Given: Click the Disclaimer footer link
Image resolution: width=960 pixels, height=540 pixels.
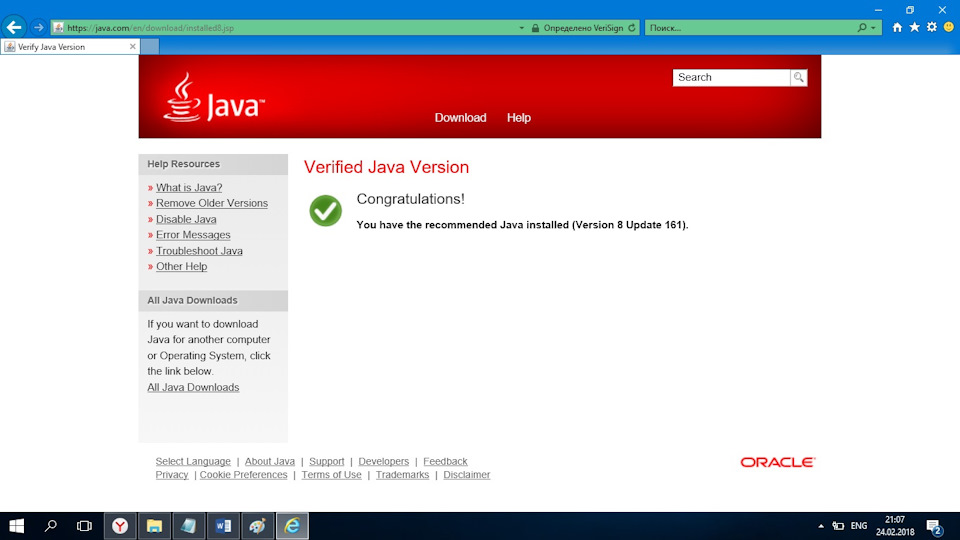Looking at the screenshot, I should (x=467, y=475).
